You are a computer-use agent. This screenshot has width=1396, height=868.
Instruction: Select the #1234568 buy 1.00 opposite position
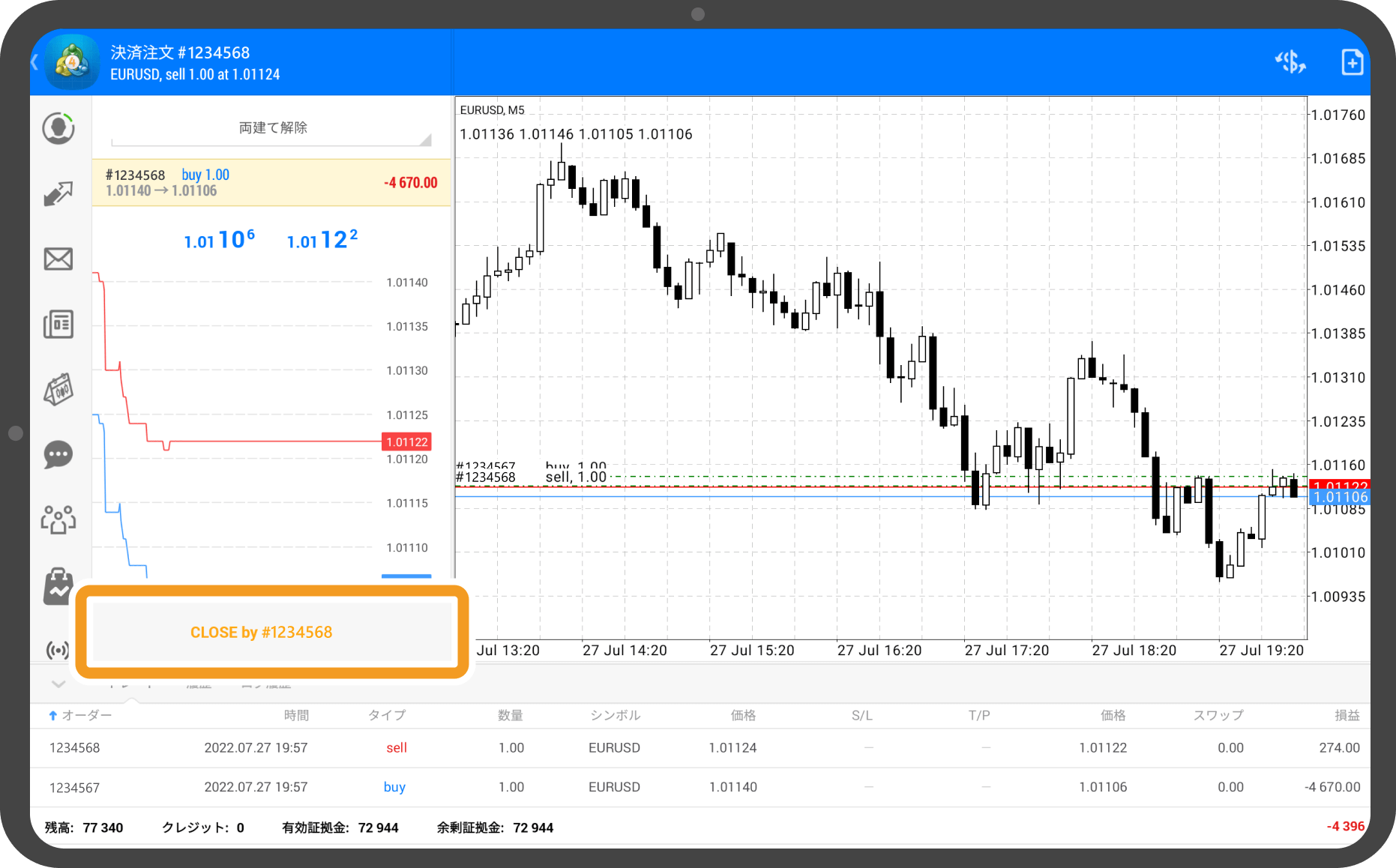click(x=271, y=183)
